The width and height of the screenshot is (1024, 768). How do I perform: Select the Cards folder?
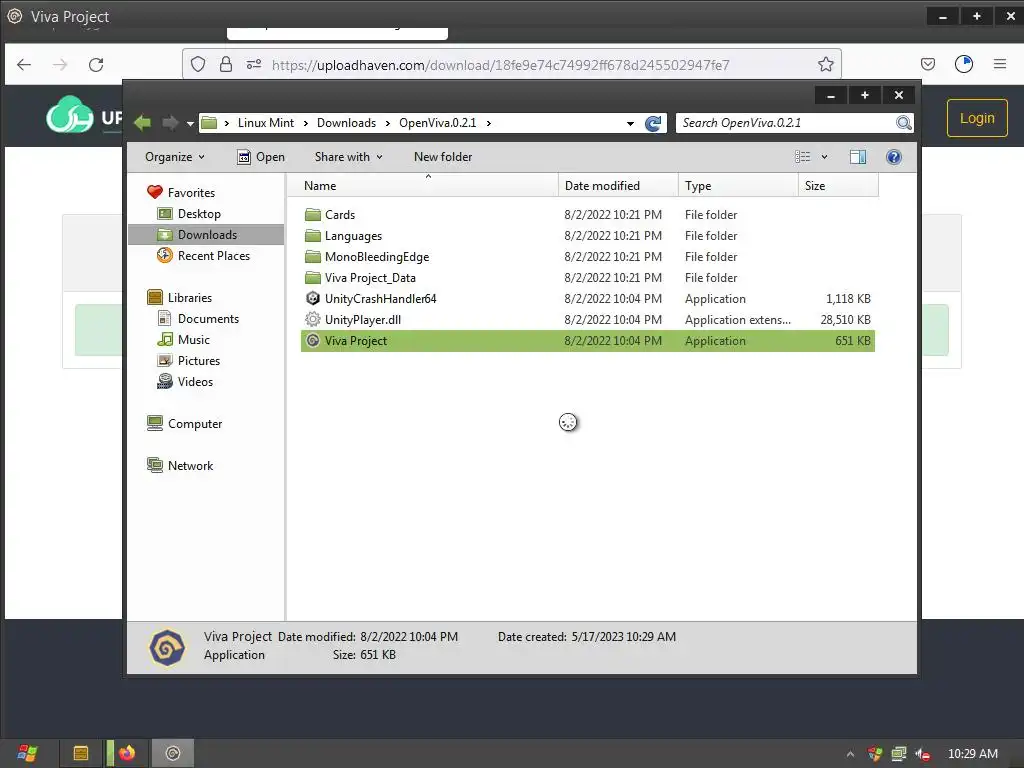click(588, 214)
